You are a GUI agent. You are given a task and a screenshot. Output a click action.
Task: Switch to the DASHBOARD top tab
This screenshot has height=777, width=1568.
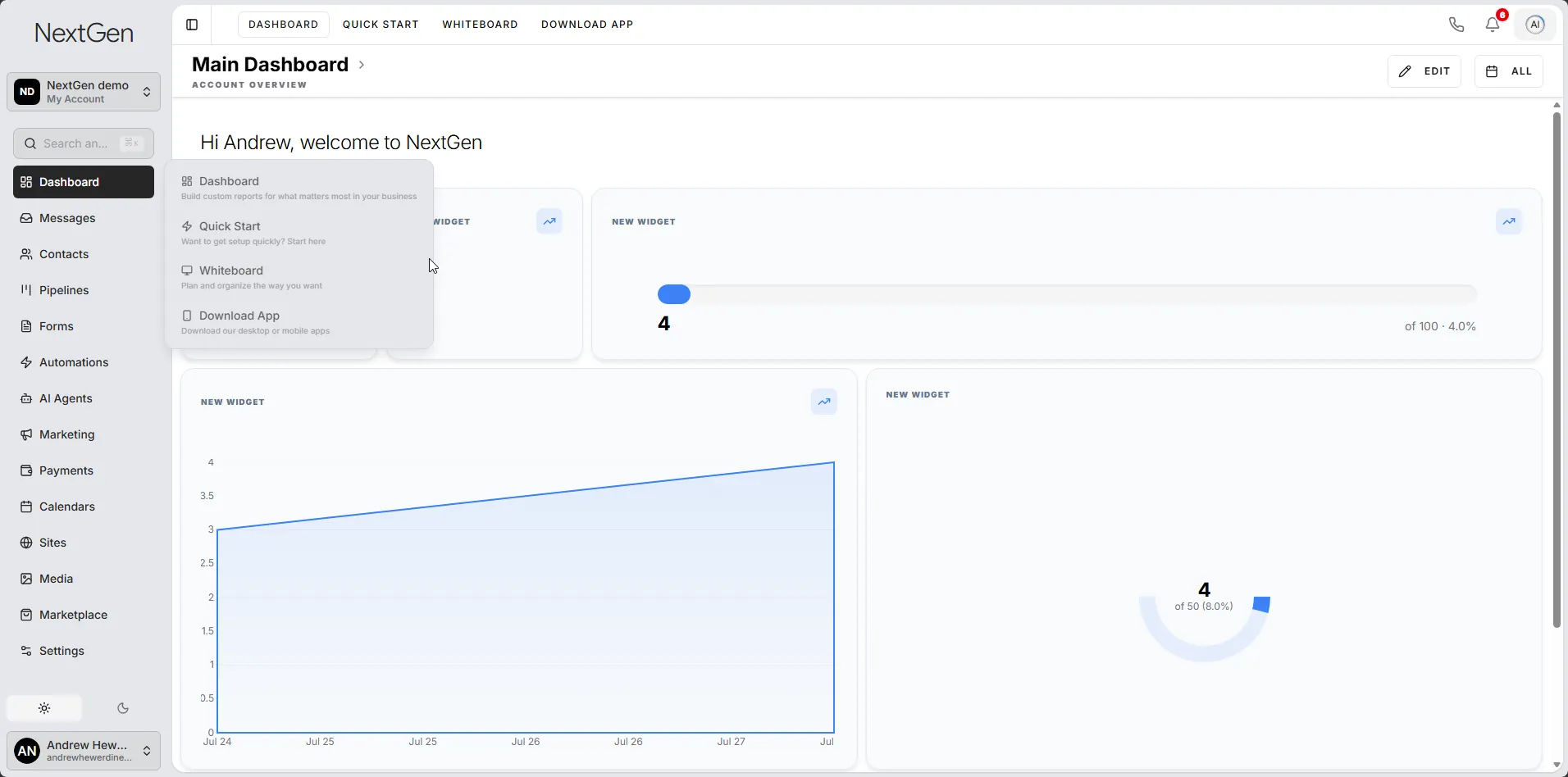pos(284,25)
